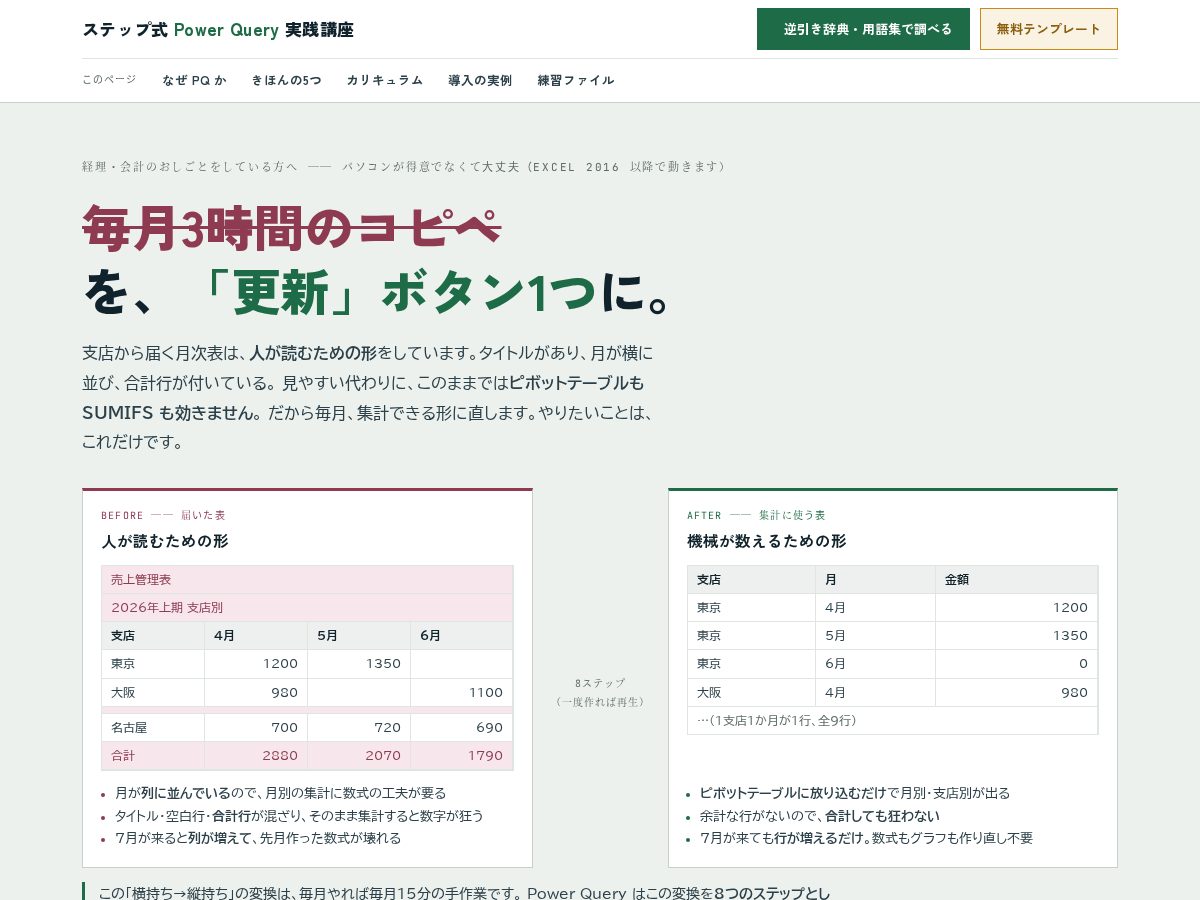
Task: Click the 東京 row label in the Before table
Action: pyautogui.click(x=153, y=664)
